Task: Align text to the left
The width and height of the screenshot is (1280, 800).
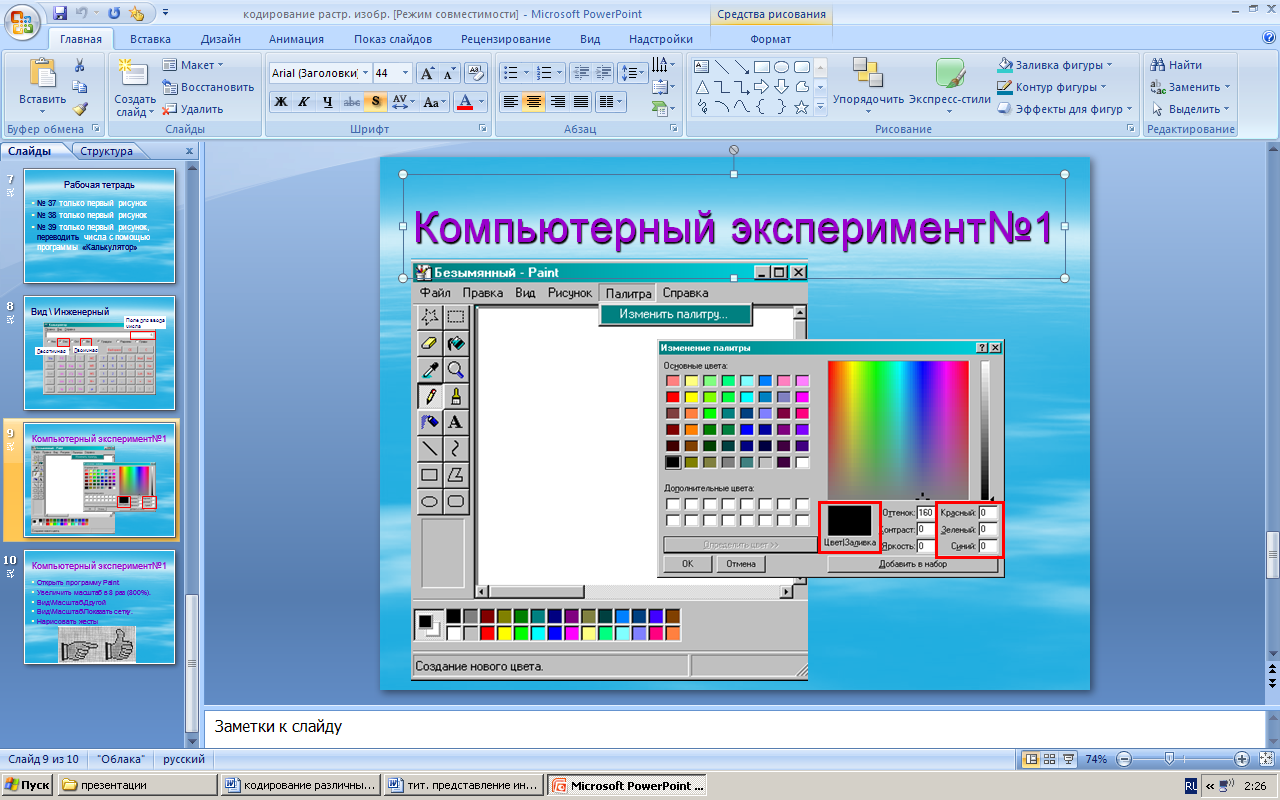Action: [x=510, y=102]
